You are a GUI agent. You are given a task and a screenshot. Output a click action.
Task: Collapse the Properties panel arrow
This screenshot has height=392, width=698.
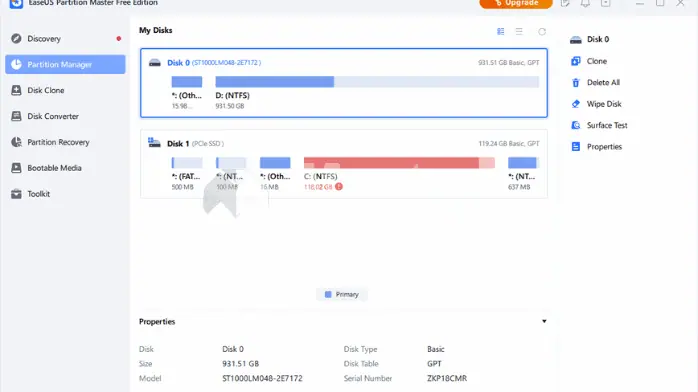[x=544, y=321]
